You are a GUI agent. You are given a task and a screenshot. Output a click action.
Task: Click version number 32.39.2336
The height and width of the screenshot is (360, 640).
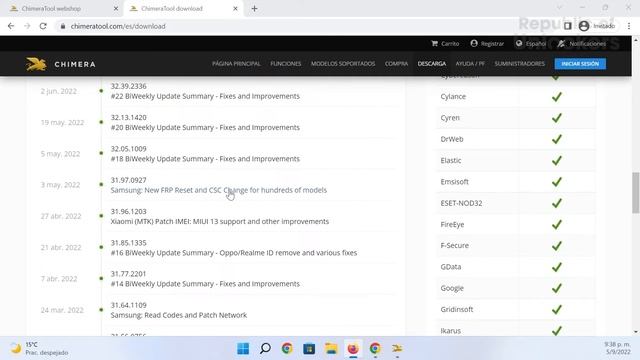point(128,86)
